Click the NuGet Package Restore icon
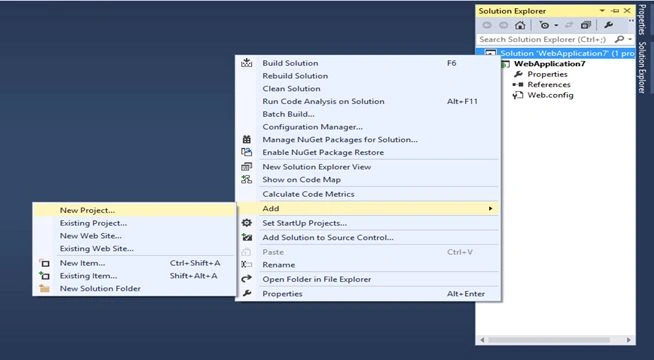 pyautogui.click(x=247, y=152)
